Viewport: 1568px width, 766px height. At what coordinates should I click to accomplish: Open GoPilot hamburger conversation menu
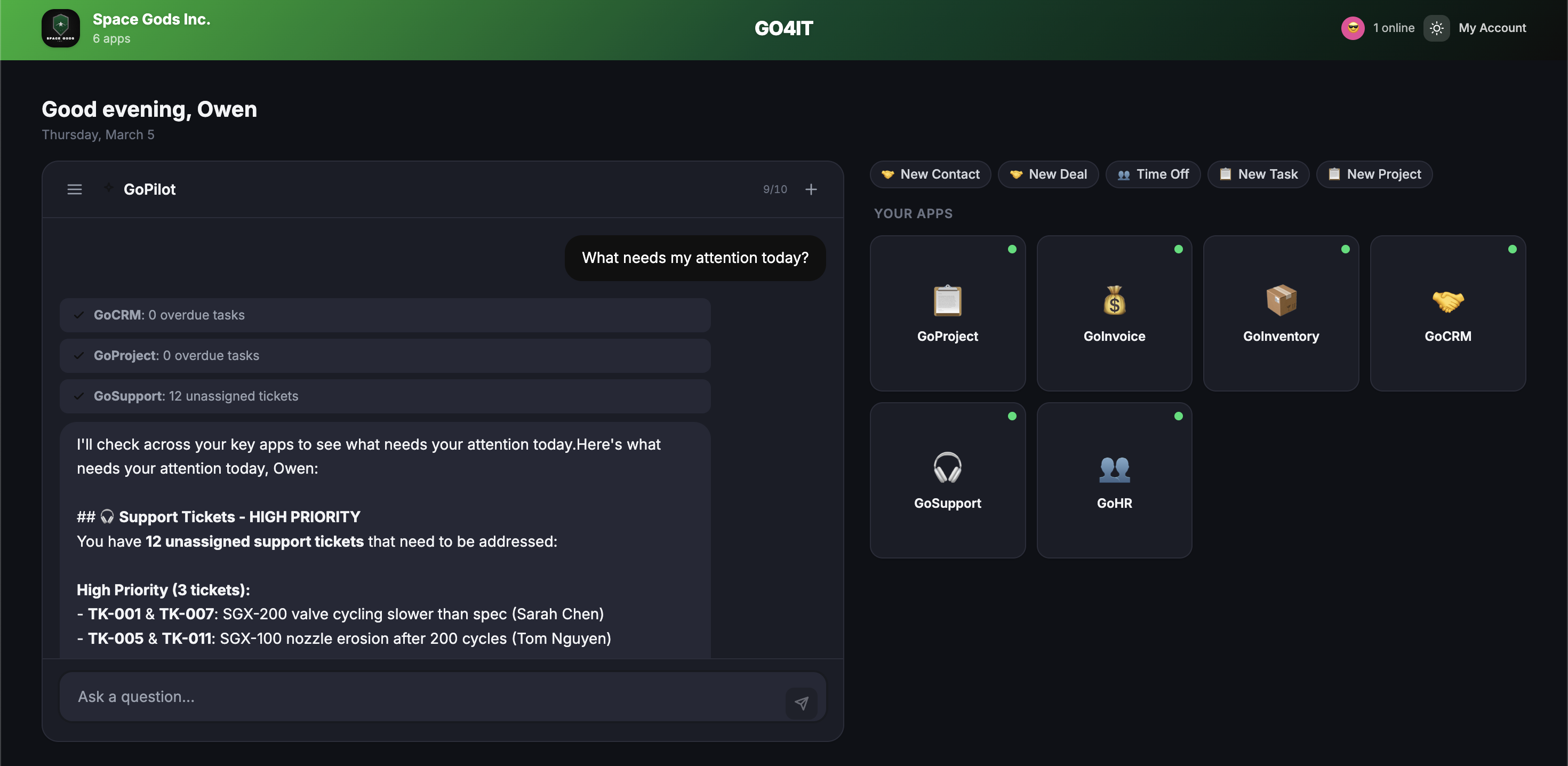point(74,189)
